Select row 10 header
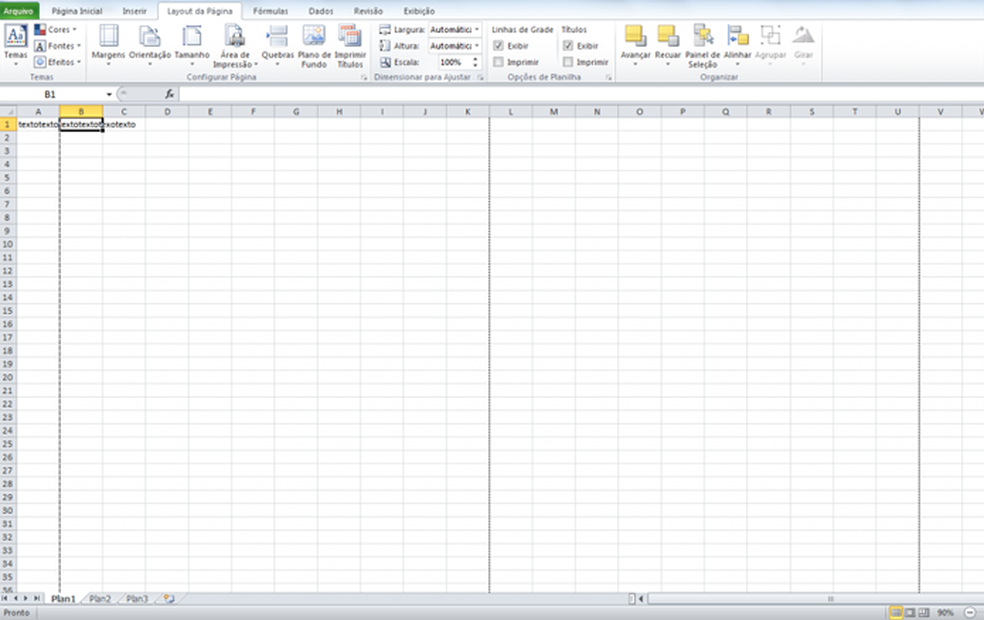 coord(8,244)
